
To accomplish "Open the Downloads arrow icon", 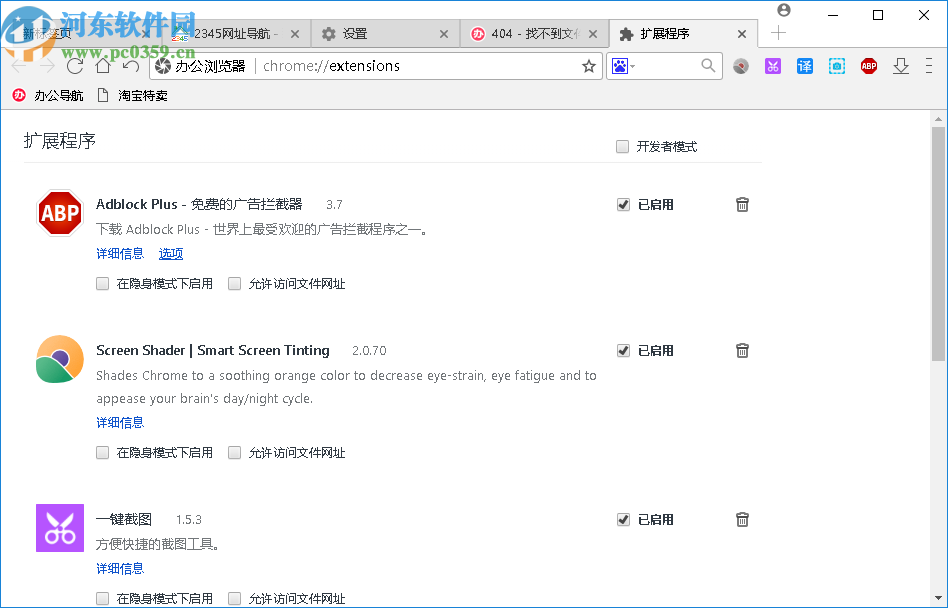I will [900, 65].
